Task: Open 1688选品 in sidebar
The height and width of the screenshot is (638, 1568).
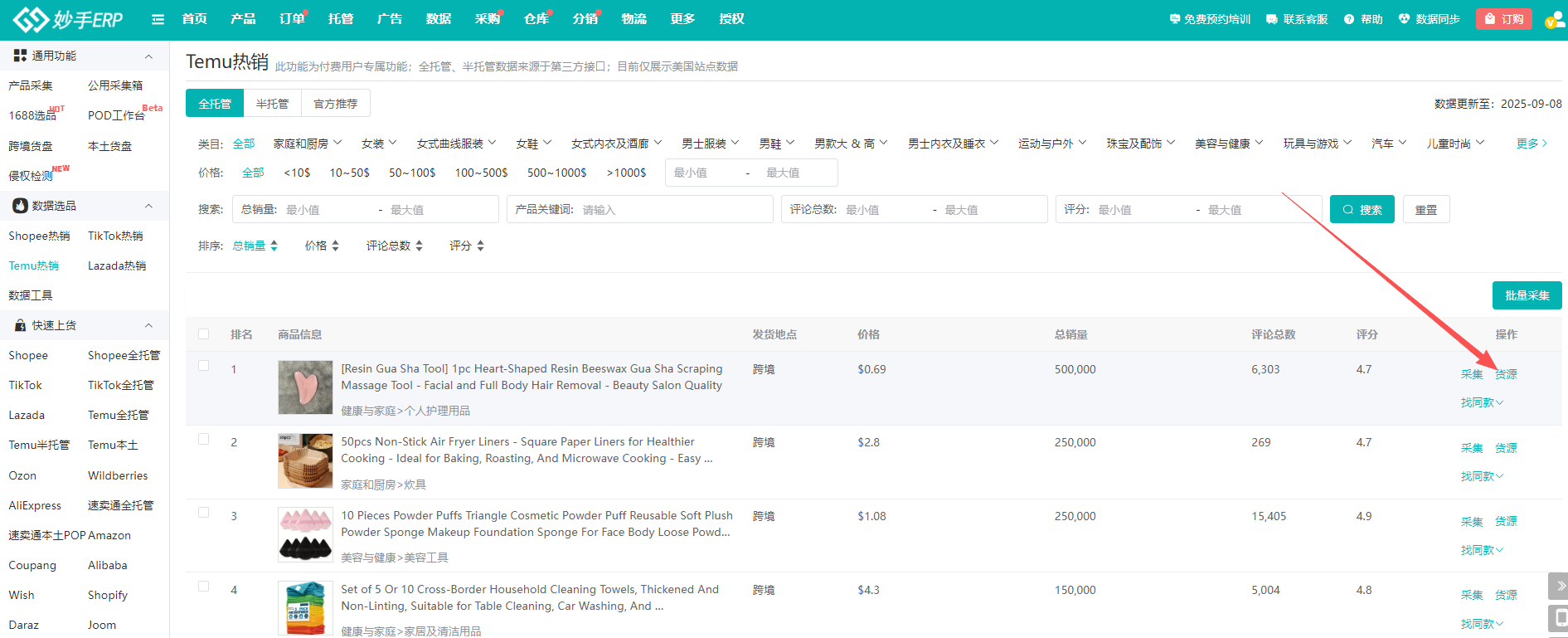Action: coord(32,115)
